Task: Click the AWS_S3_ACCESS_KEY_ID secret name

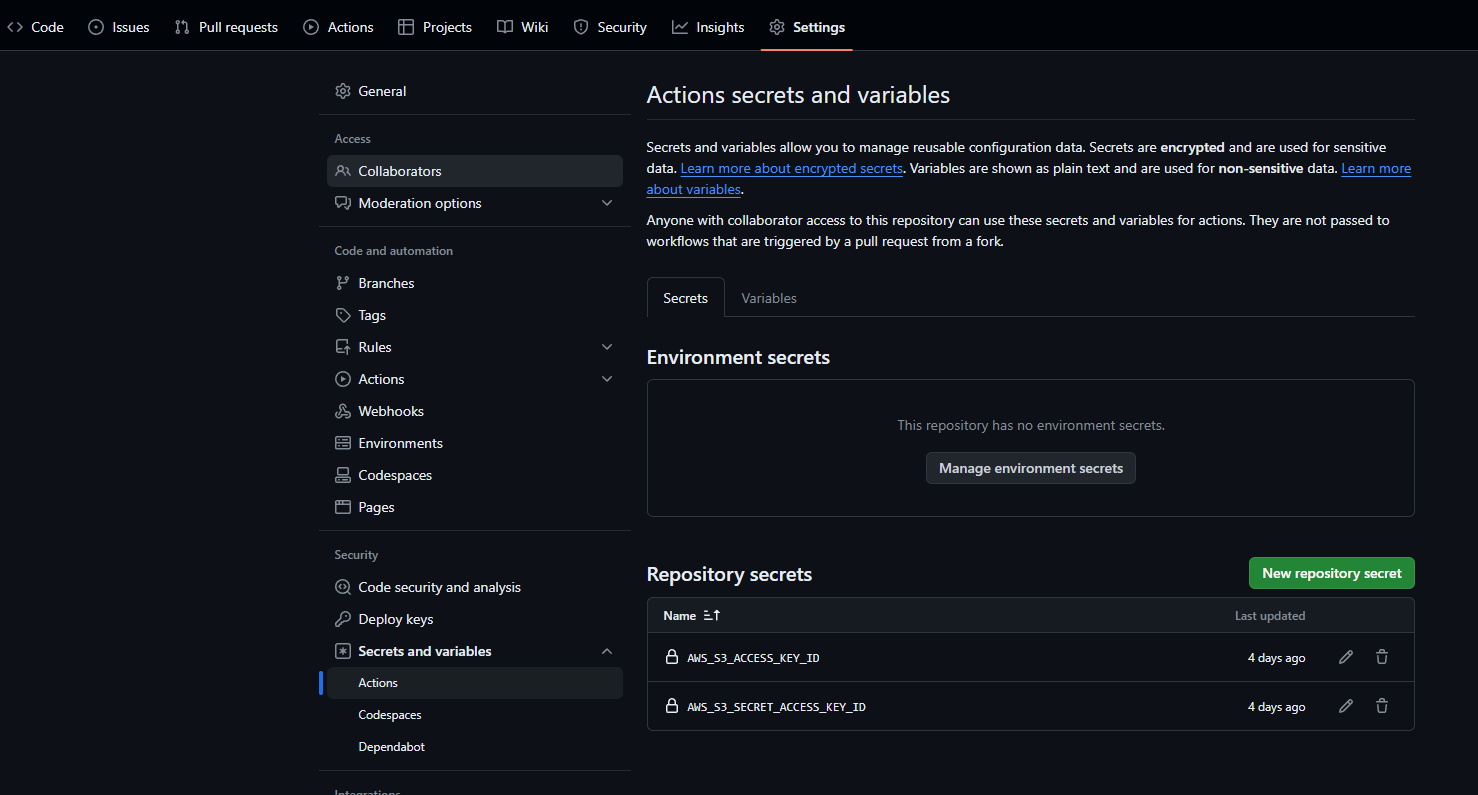Action: coord(753,658)
